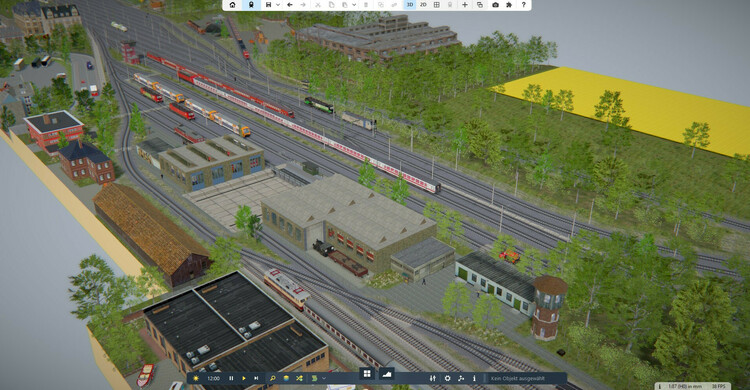Open help with the question mark
750x390 pixels.
(524, 5)
